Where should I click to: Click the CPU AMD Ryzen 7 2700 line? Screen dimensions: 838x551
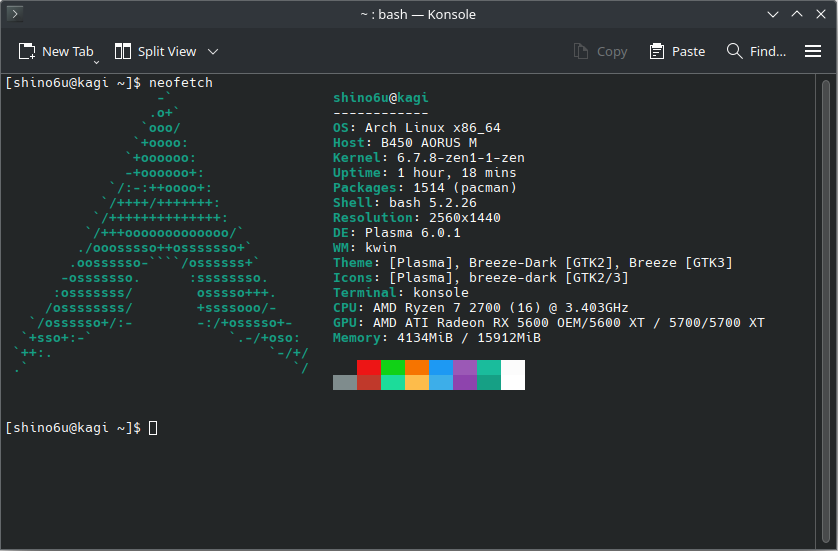pos(480,307)
